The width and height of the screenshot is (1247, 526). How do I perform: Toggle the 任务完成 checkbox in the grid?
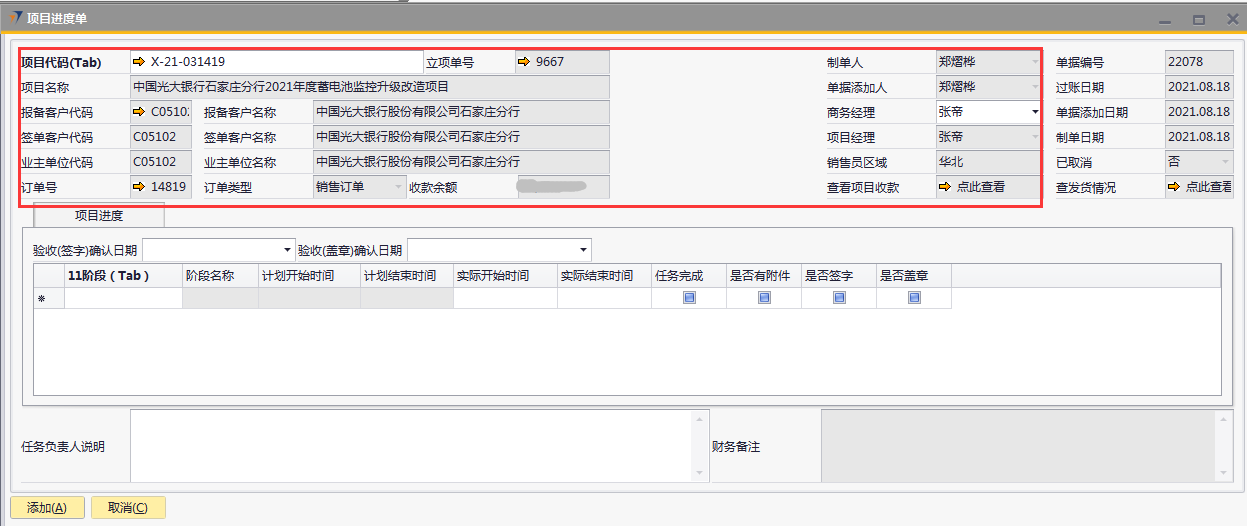[x=689, y=298]
